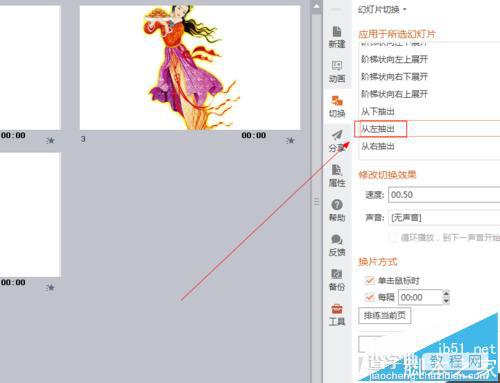
Task: Click the 排练当前页 button
Action: [385, 315]
